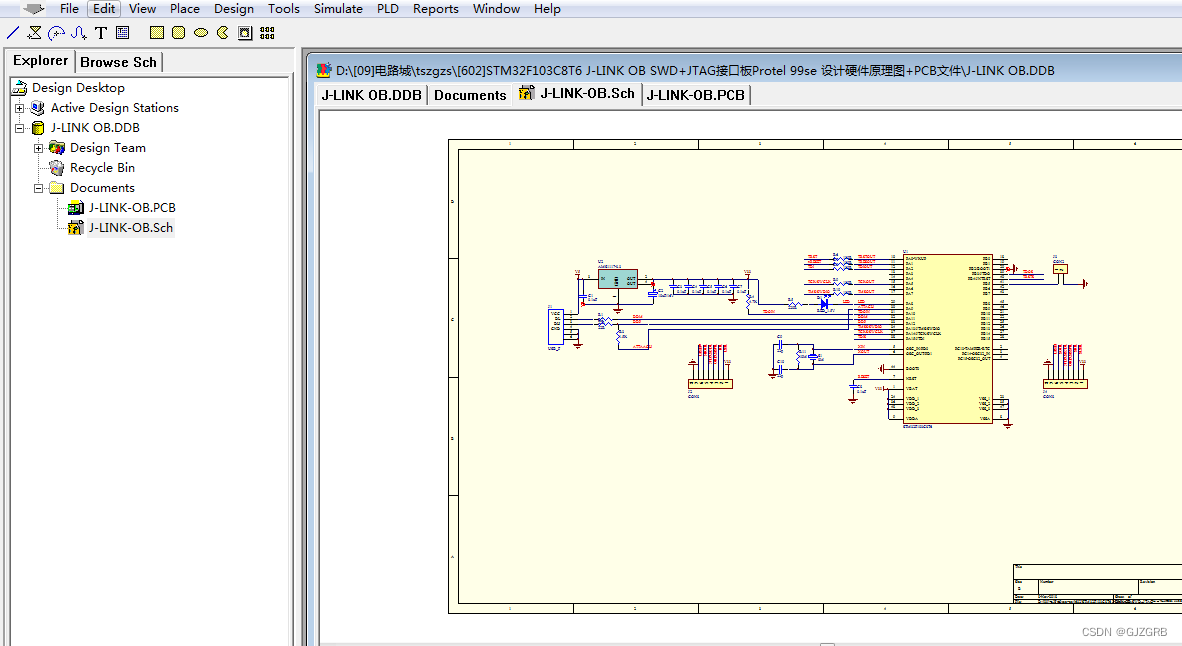The height and width of the screenshot is (646, 1182).
Task: Open the Help menu
Action: (547, 9)
